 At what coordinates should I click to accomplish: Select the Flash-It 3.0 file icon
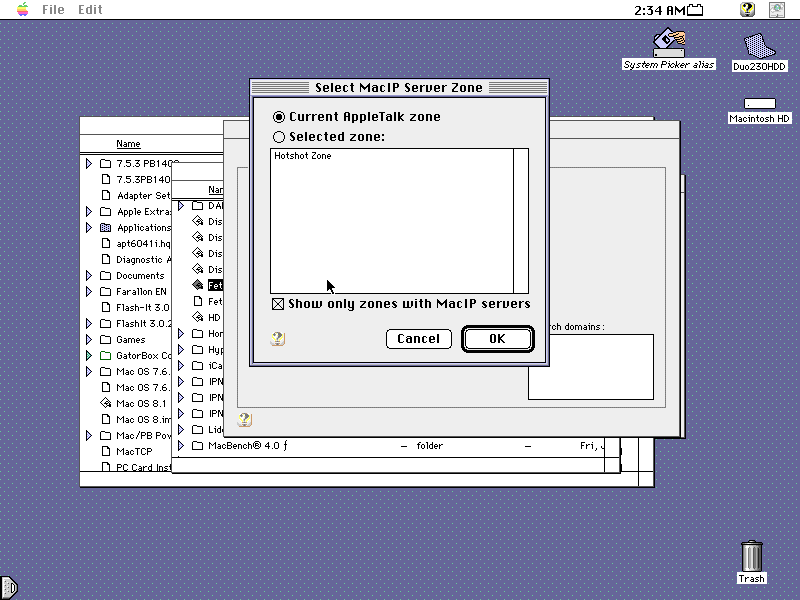106,307
